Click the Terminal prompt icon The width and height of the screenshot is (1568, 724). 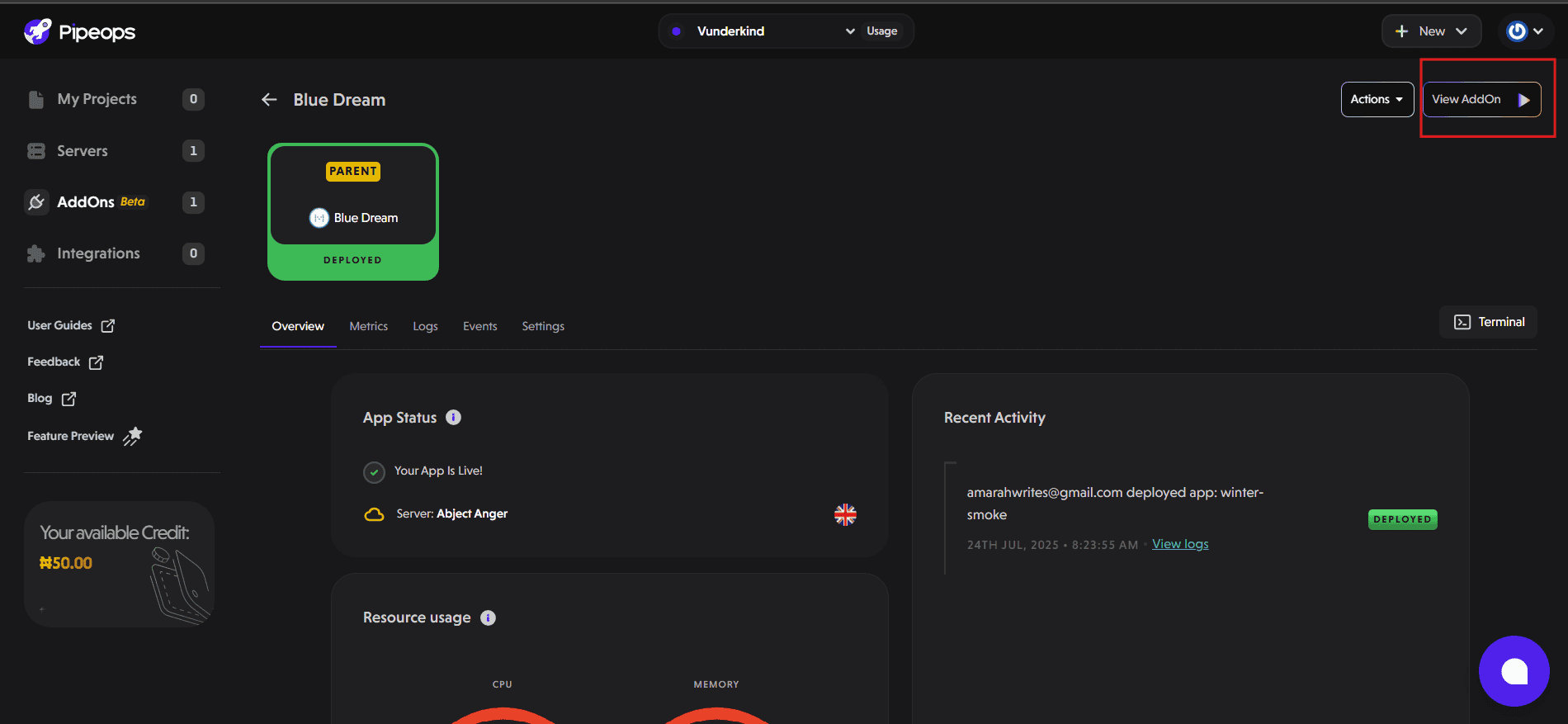tap(1462, 322)
